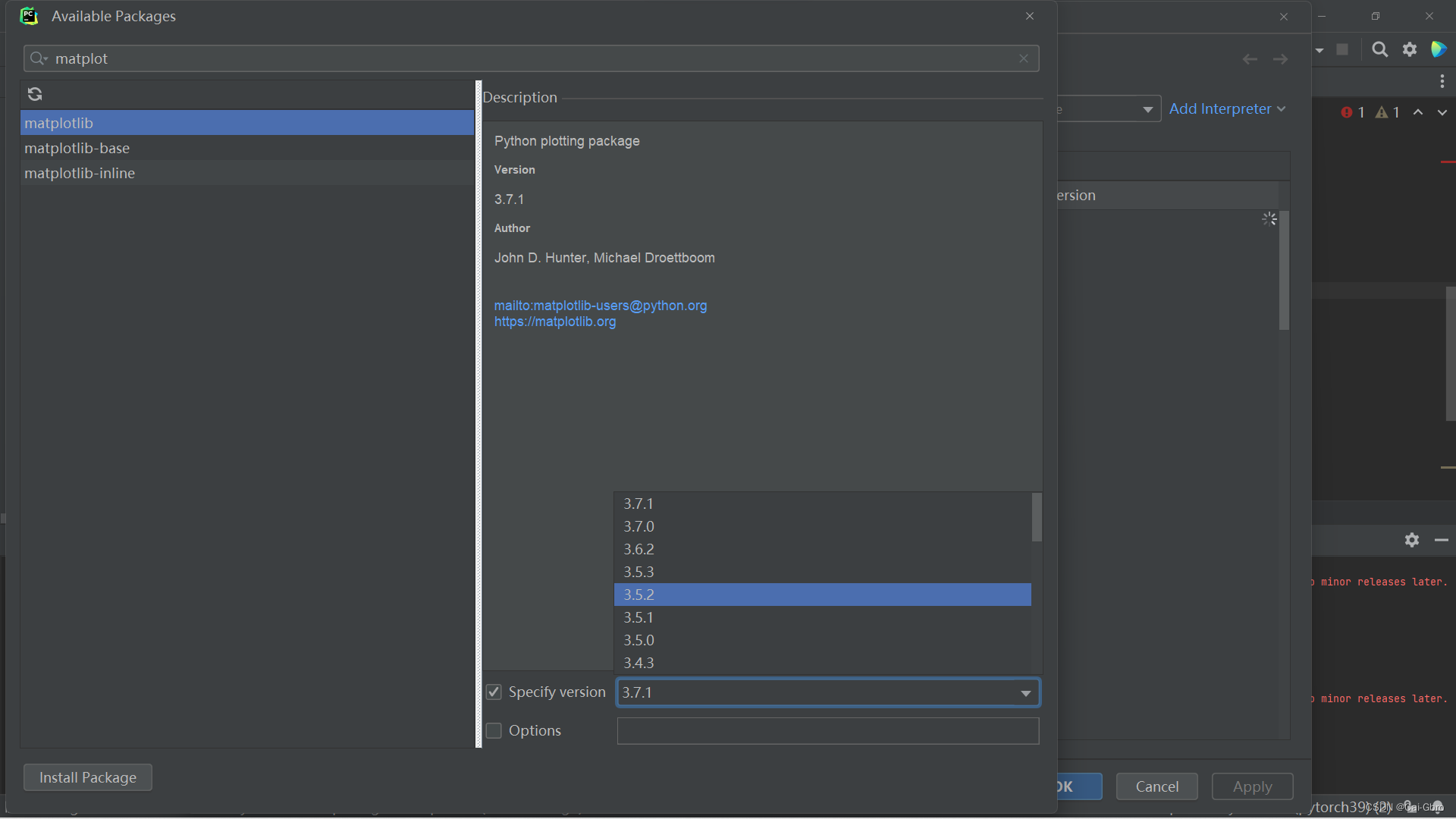Select version 3.7.1 from list
The width and height of the screenshot is (1456, 819).
(823, 504)
